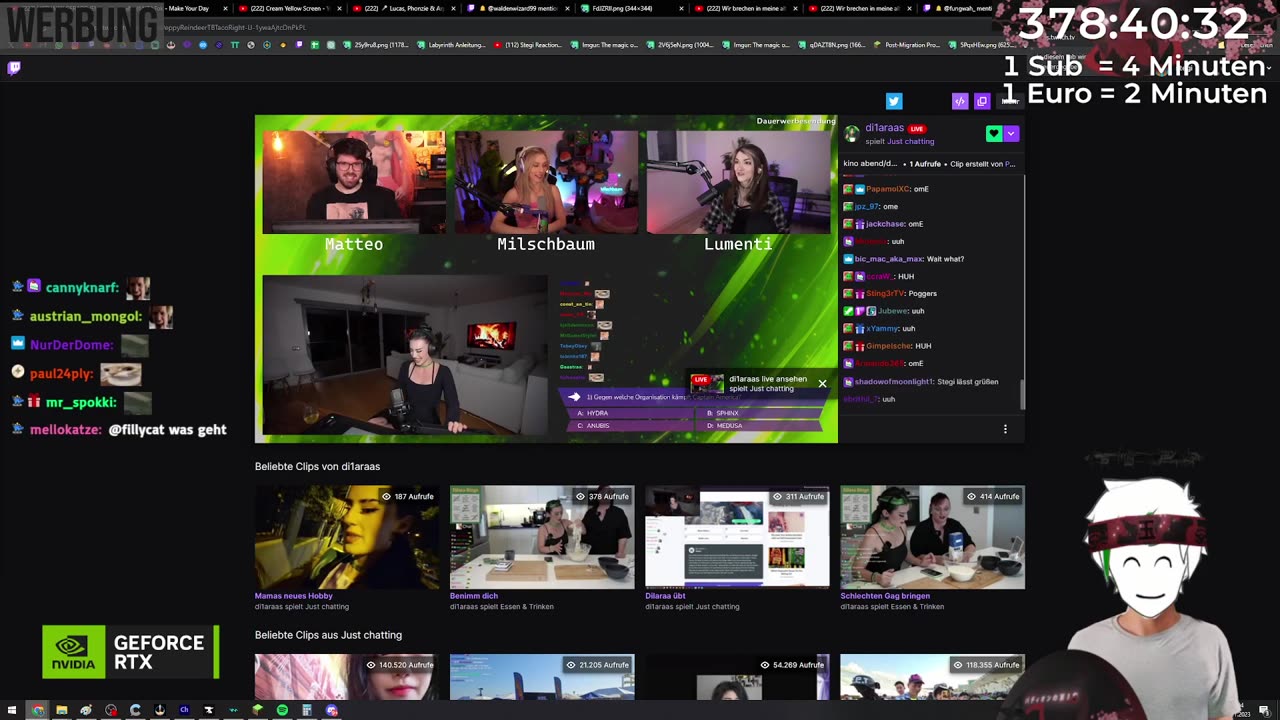Open the Twitch home logo

tap(14, 68)
